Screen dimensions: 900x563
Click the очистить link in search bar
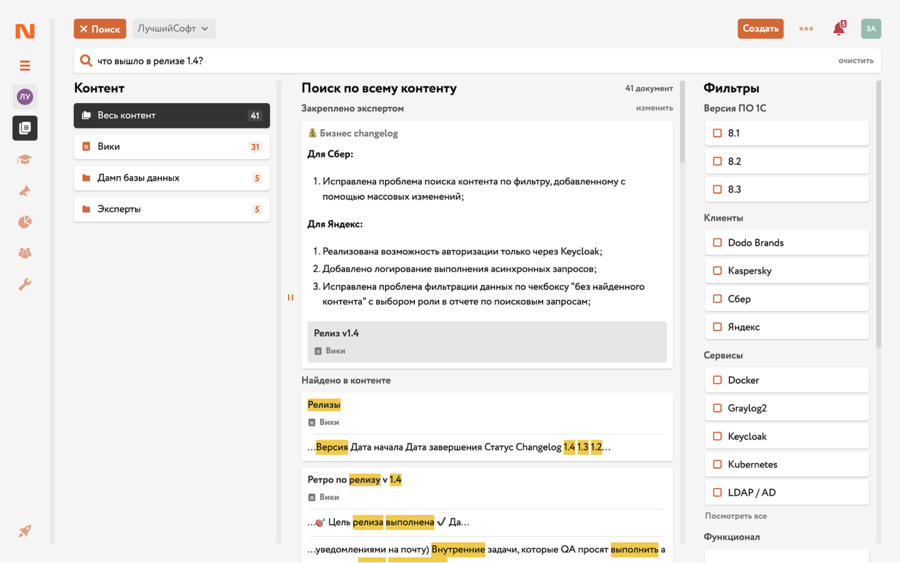(855, 61)
